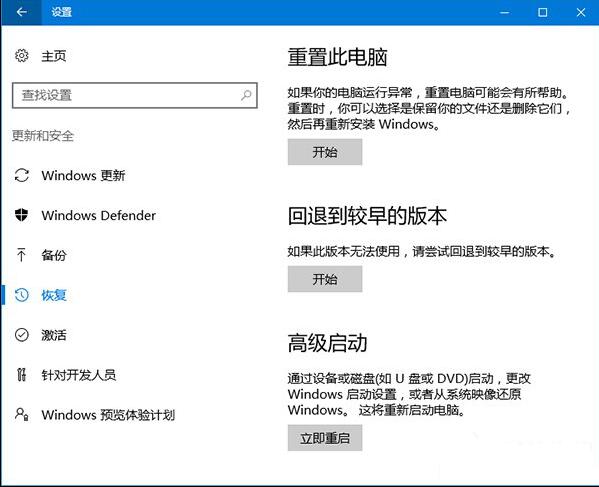
Task: Click the back arrow in title bar
Action: pos(21,12)
